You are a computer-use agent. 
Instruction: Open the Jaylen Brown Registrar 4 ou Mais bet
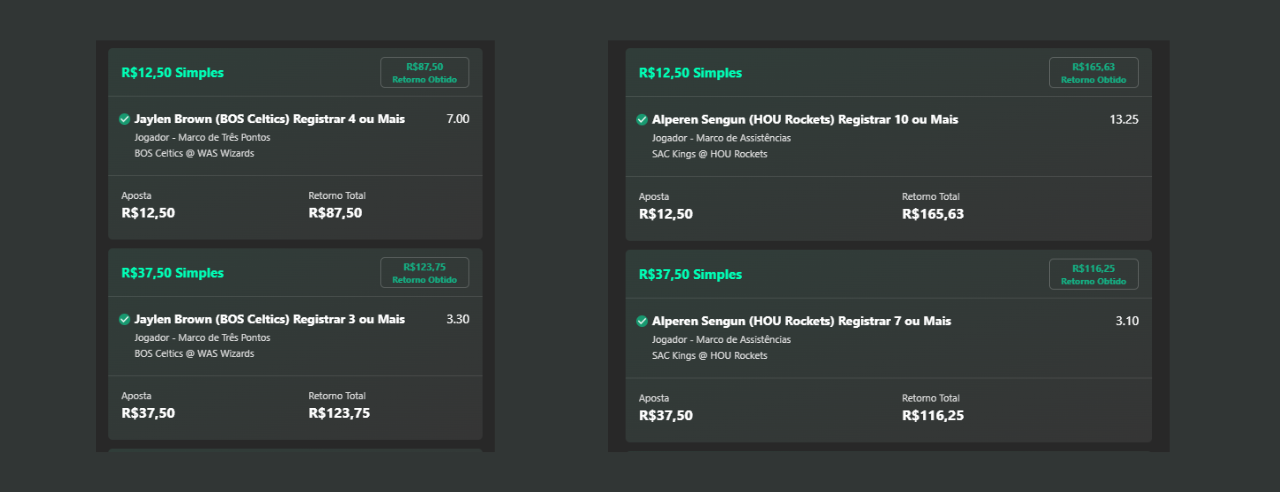[269, 119]
